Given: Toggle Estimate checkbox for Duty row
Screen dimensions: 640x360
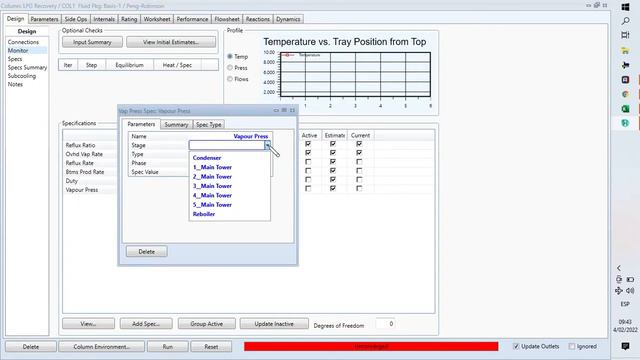Looking at the screenshot, I should 333,180.
